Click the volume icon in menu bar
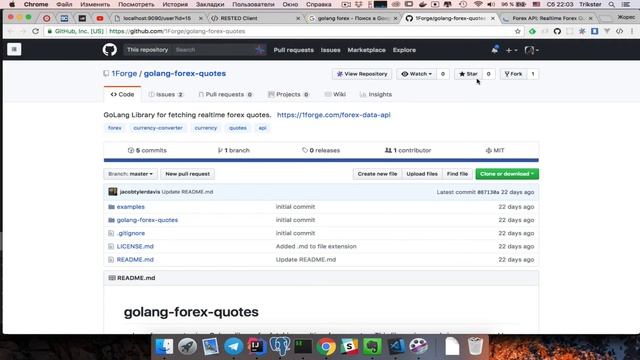This screenshot has width=640, height=360. 491,4
